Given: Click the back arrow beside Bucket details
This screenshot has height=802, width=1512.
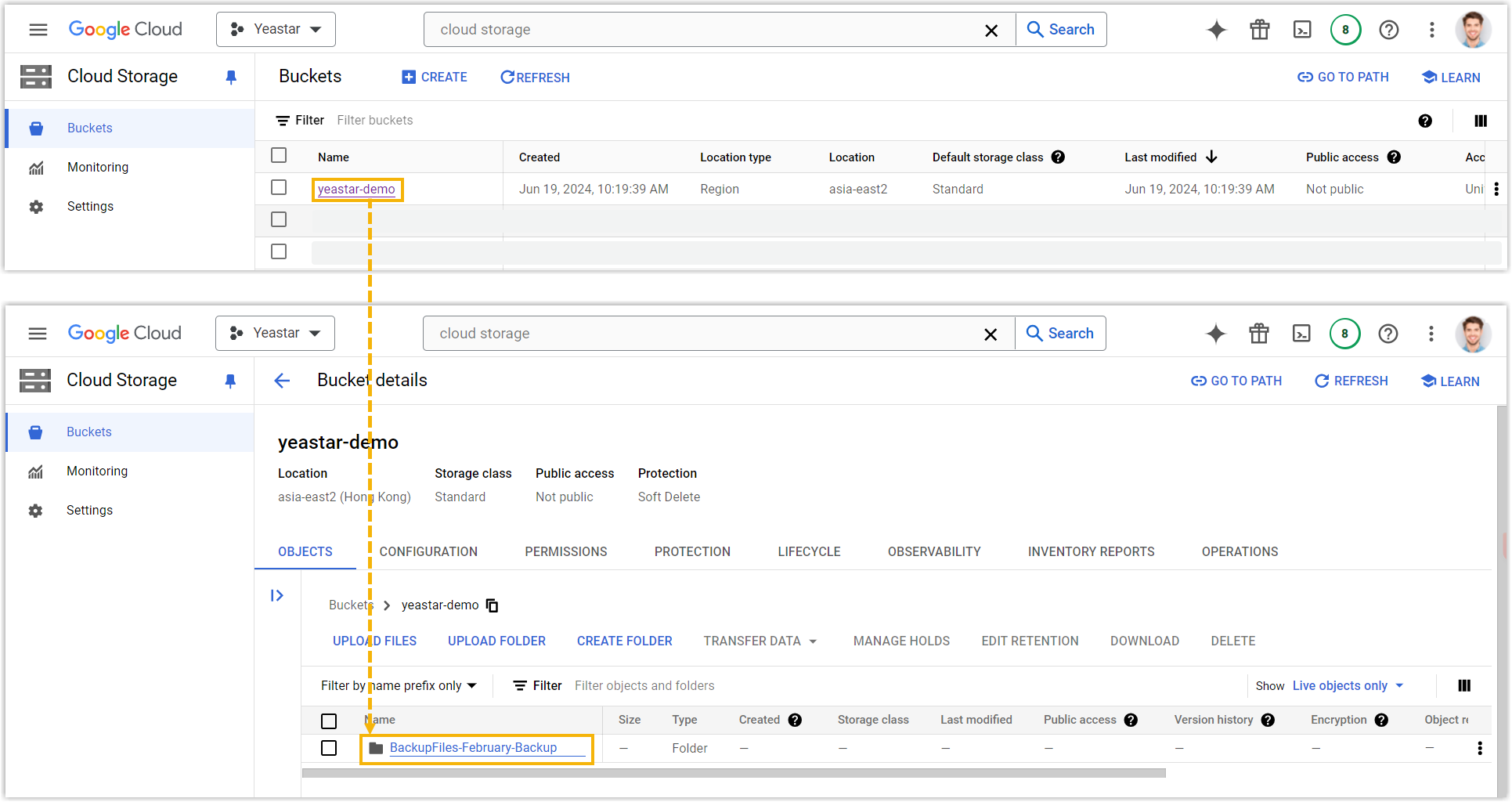Looking at the screenshot, I should pyautogui.click(x=282, y=381).
